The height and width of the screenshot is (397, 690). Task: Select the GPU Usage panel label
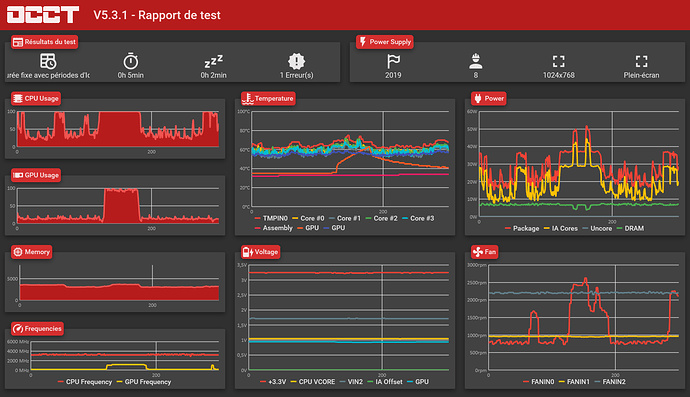pyautogui.click(x=41, y=175)
